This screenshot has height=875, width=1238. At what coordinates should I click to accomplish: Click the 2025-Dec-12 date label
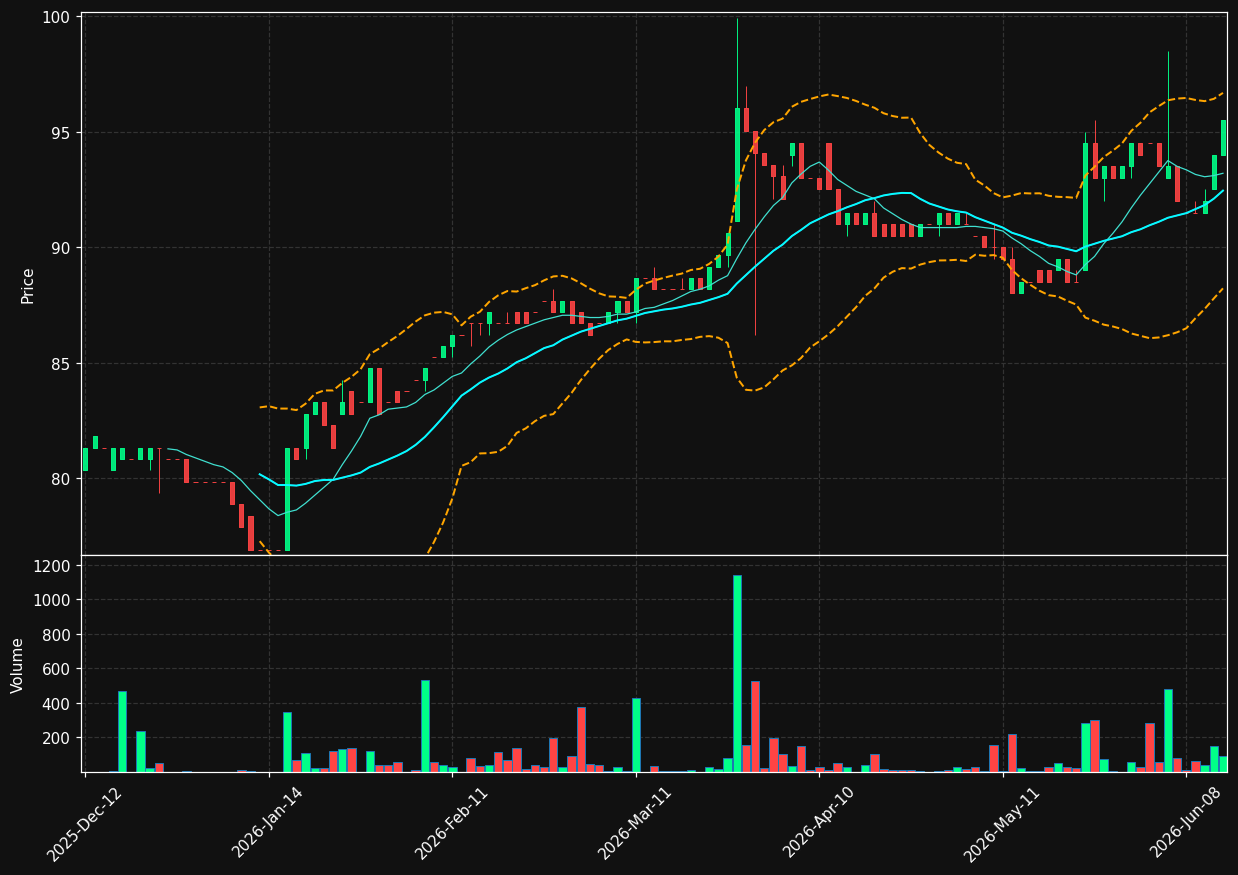(83, 823)
